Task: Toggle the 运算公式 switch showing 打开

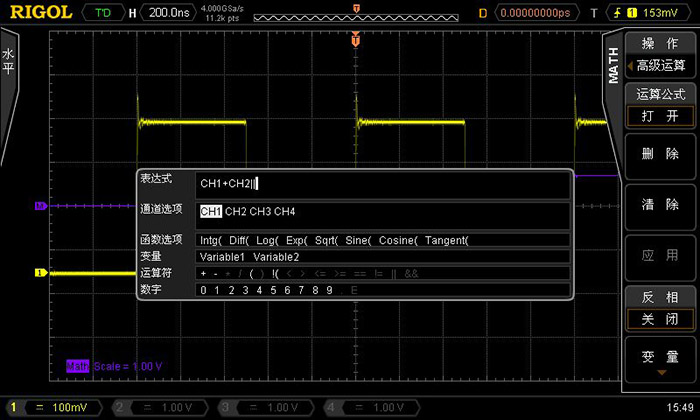Action: (x=660, y=116)
